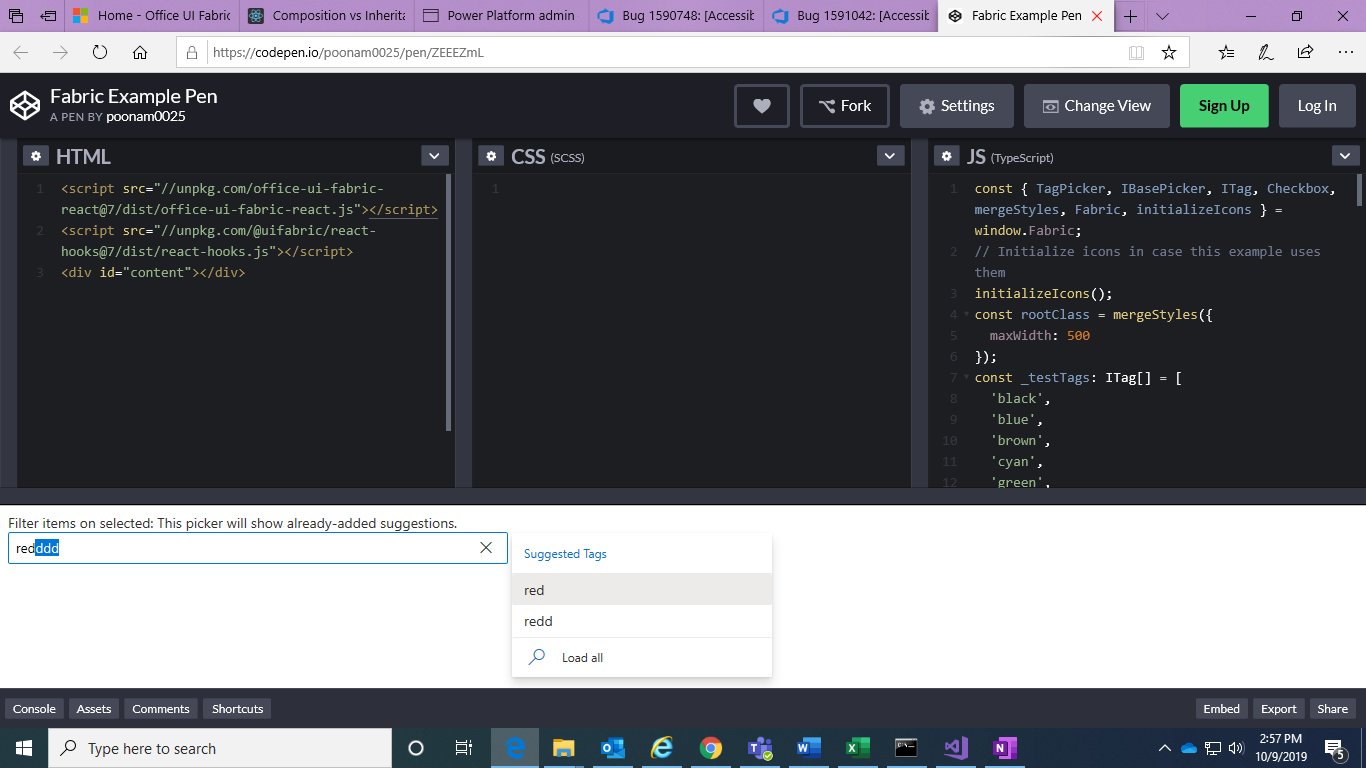The width and height of the screenshot is (1366, 768).
Task: Select the 'red' suggested tag
Action: tap(642, 590)
